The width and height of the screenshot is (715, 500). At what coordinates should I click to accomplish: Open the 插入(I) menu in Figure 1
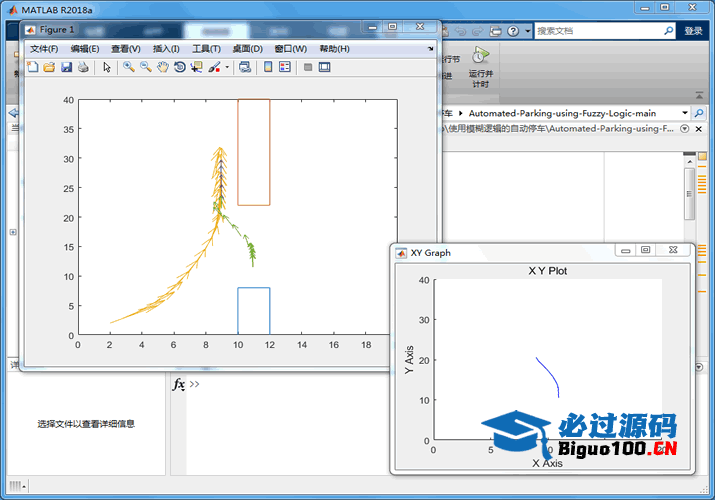point(166,49)
